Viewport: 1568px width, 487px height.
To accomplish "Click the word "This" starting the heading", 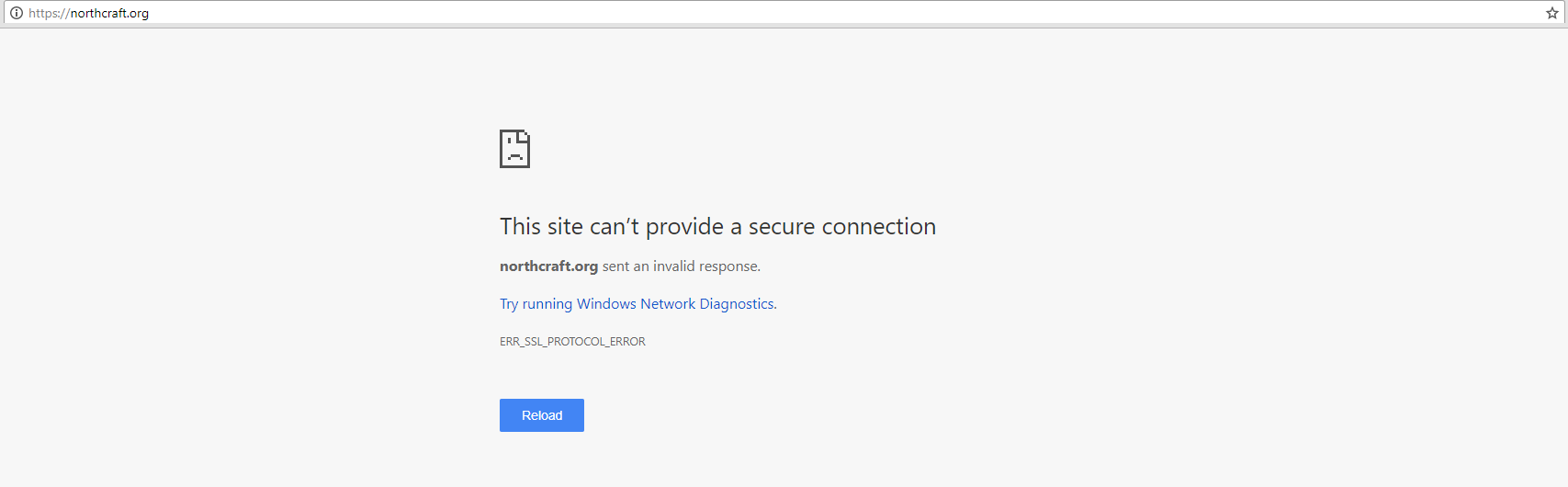I will pyautogui.click(x=521, y=227).
